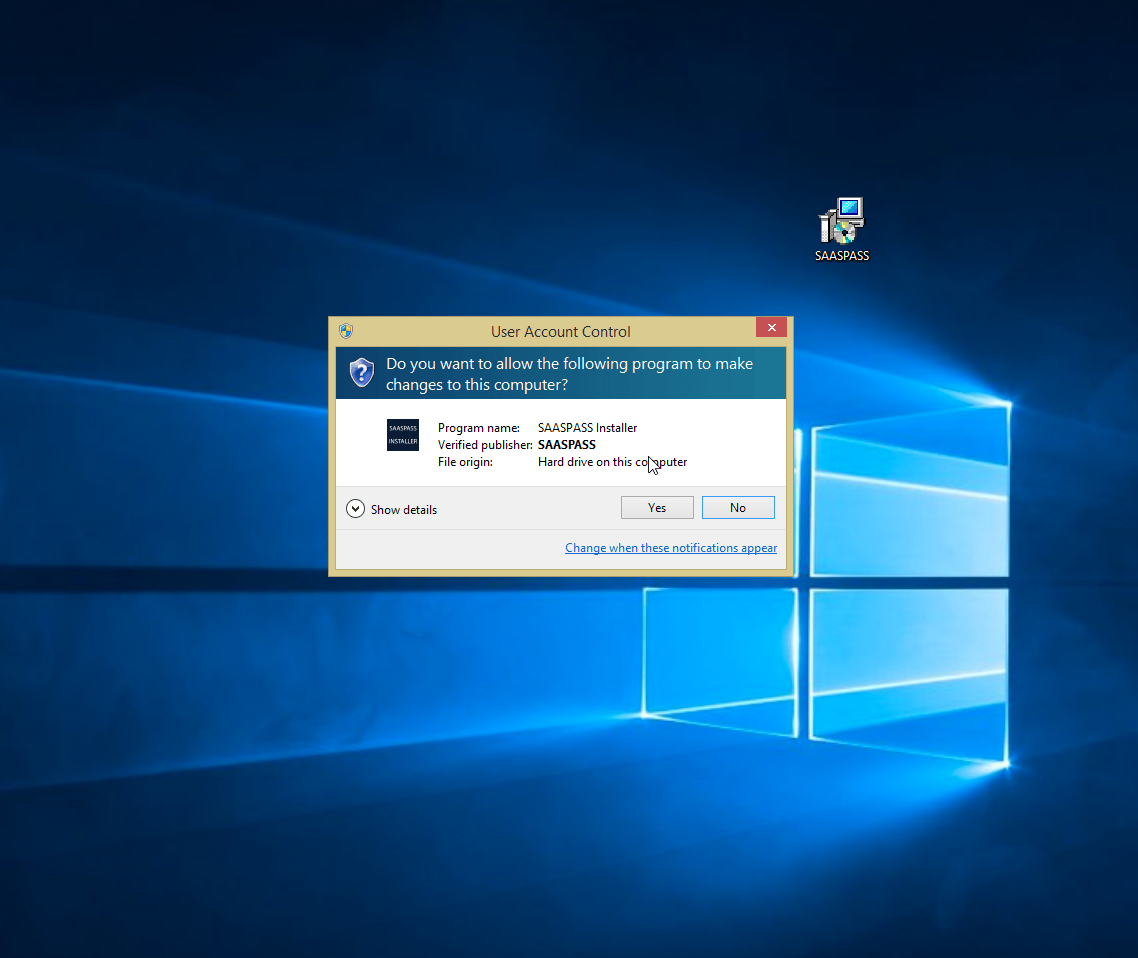1138x958 pixels.
Task: Click the File origin label
Action: pos(465,462)
